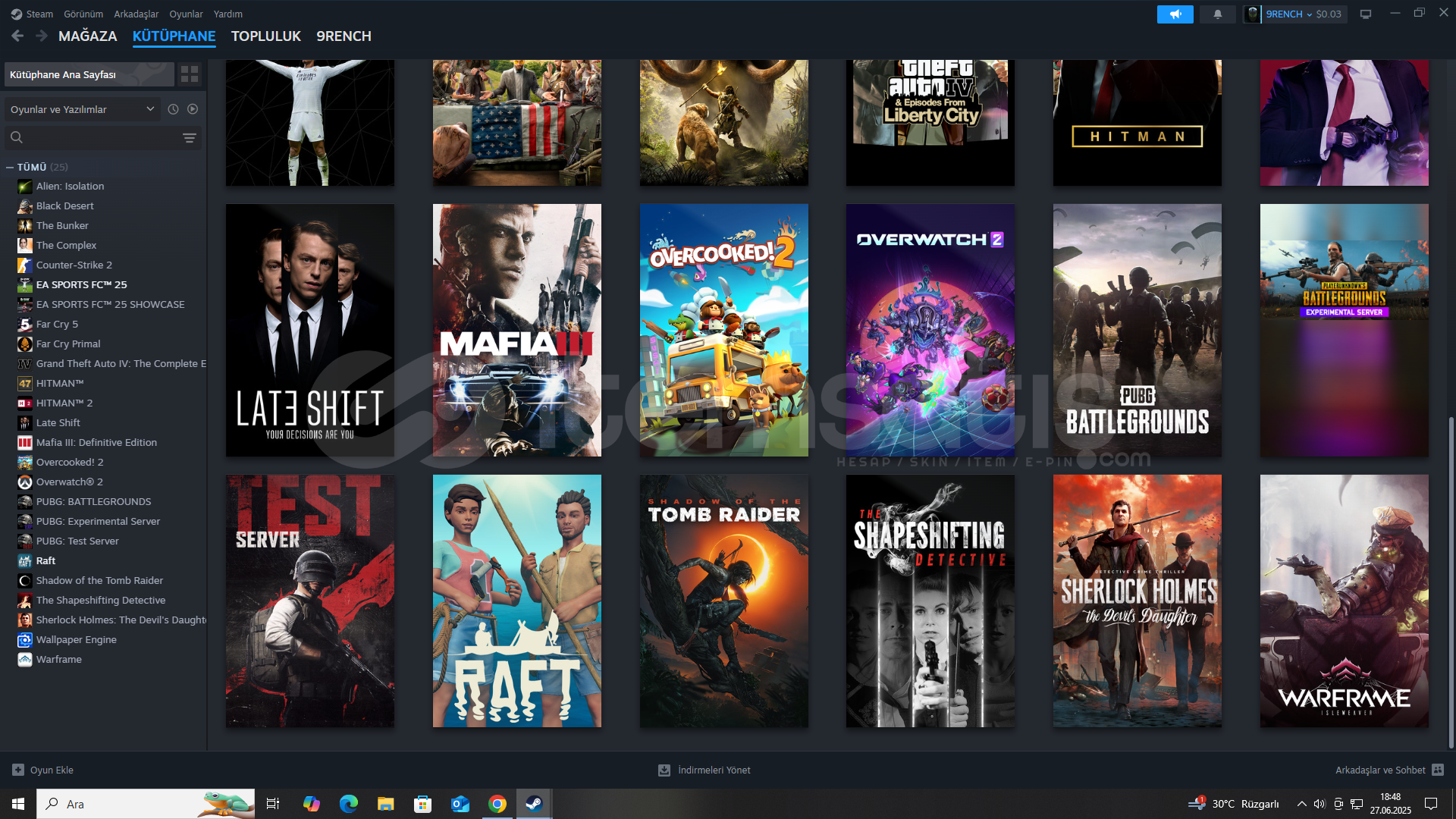Show hidden system tray icons chevron
This screenshot has height=819, width=1456.
[1301, 804]
